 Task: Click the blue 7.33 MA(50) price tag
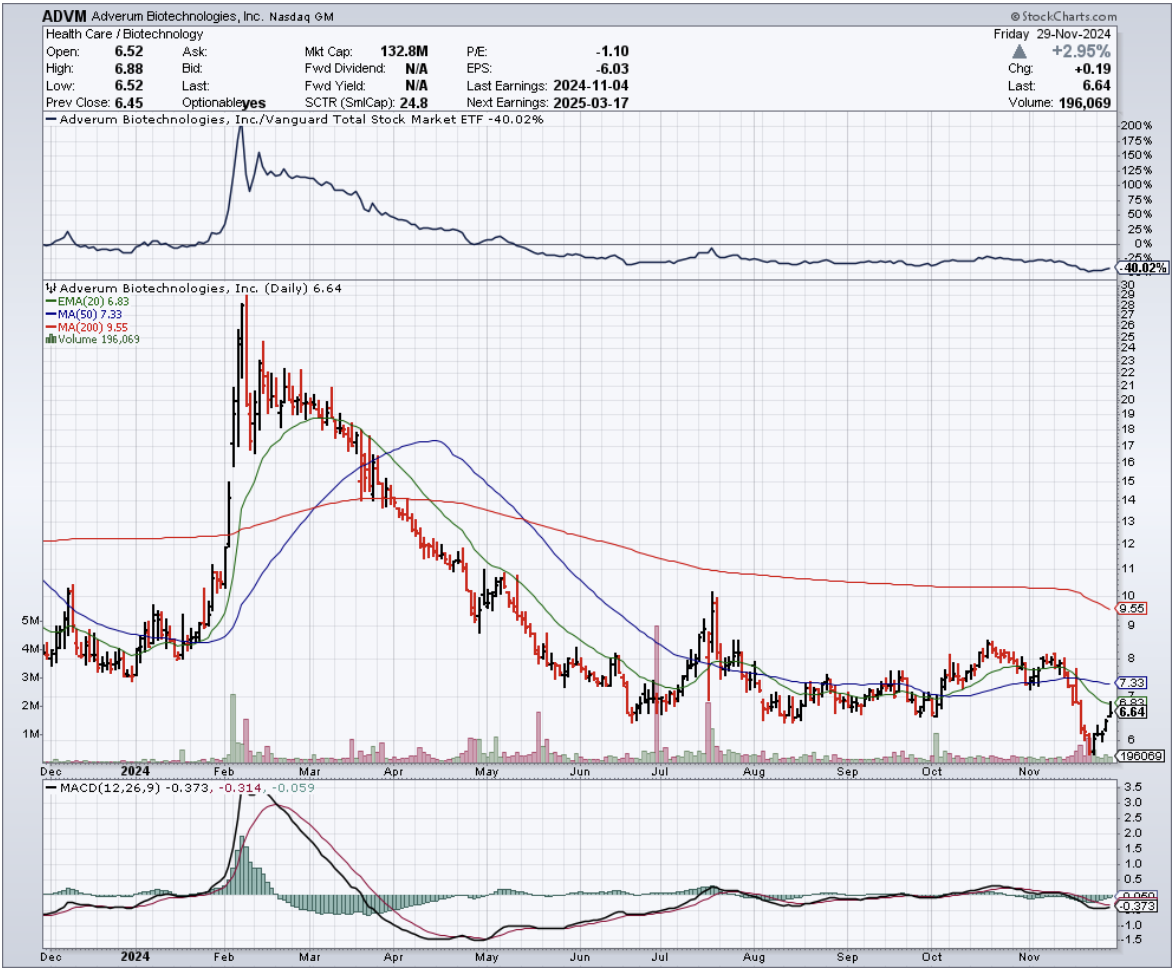coord(1131,682)
